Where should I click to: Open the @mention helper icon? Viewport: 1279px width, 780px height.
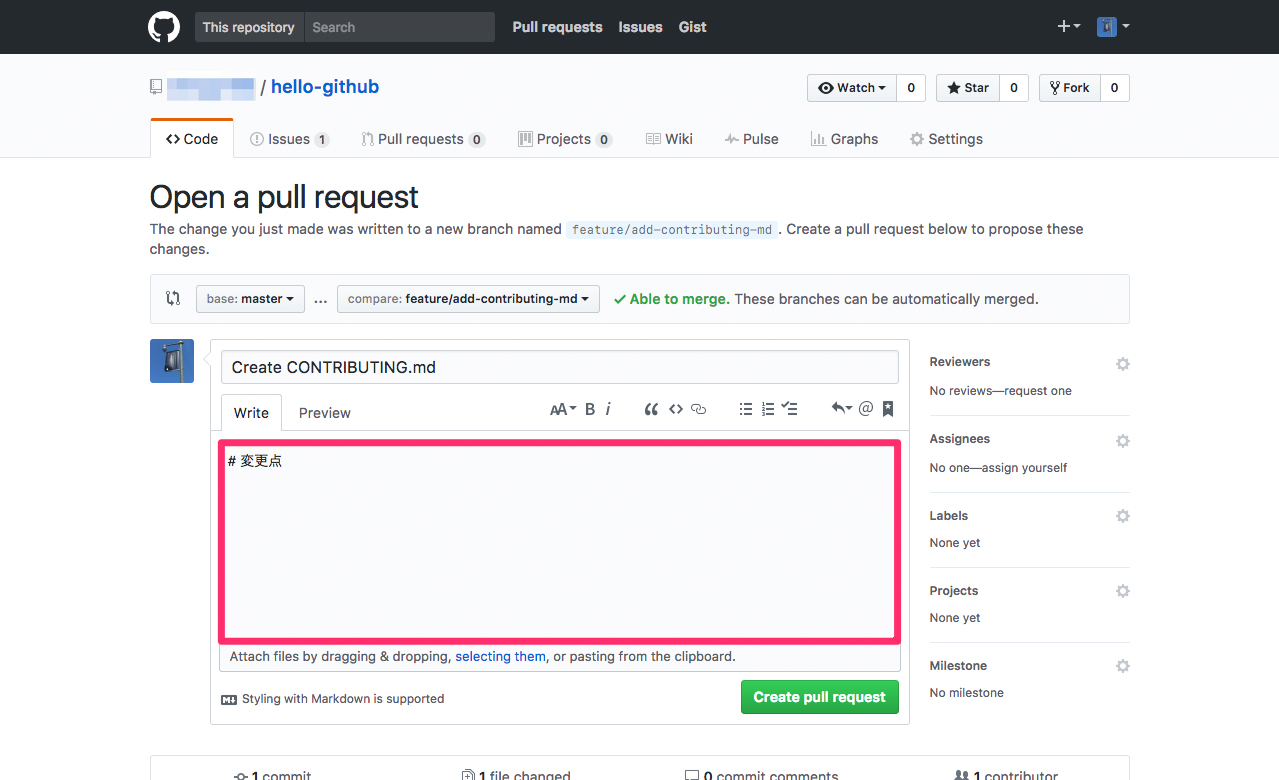[x=865, y=408]
